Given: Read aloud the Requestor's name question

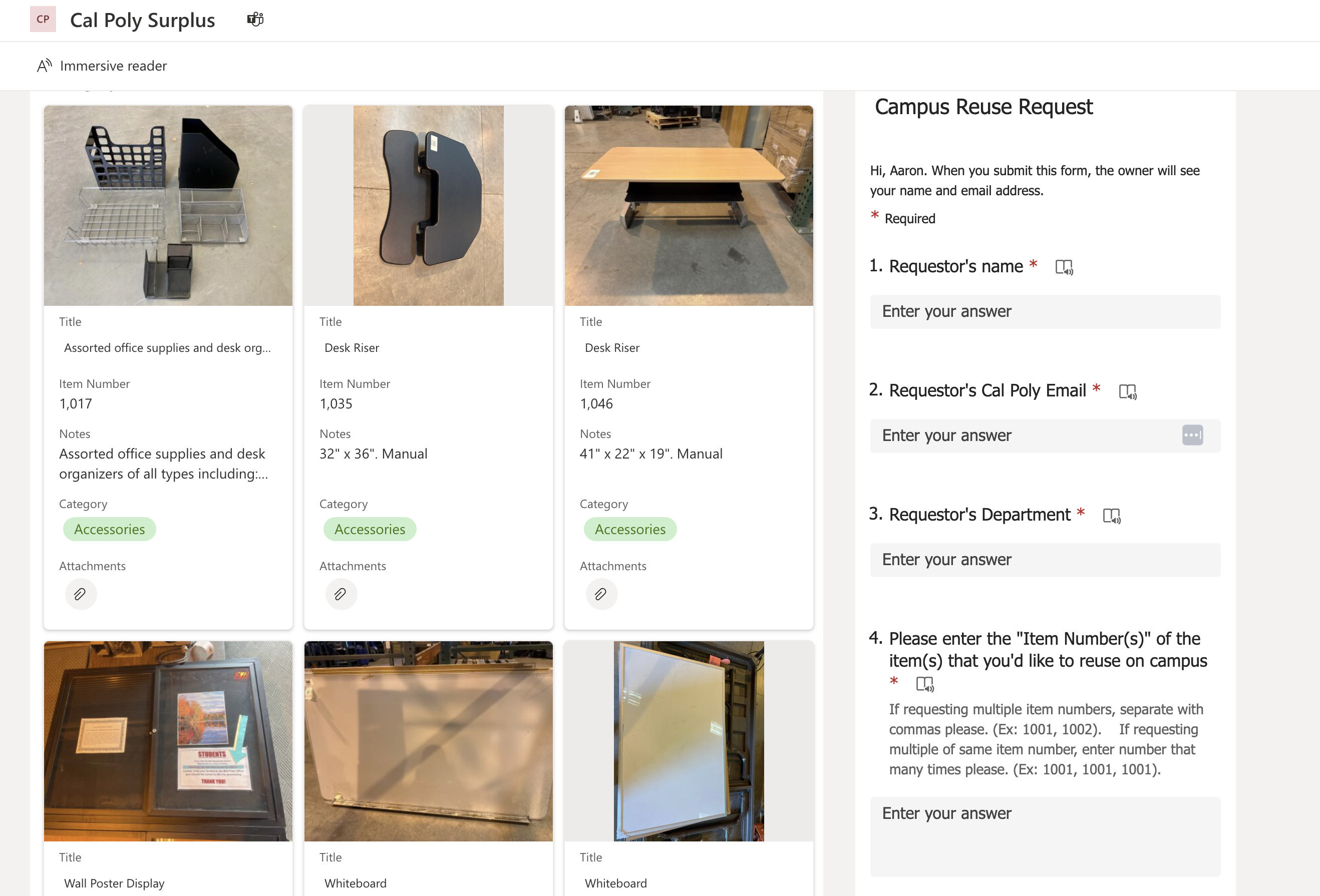Looking at the screenshot, I should tap(1065, 267).
